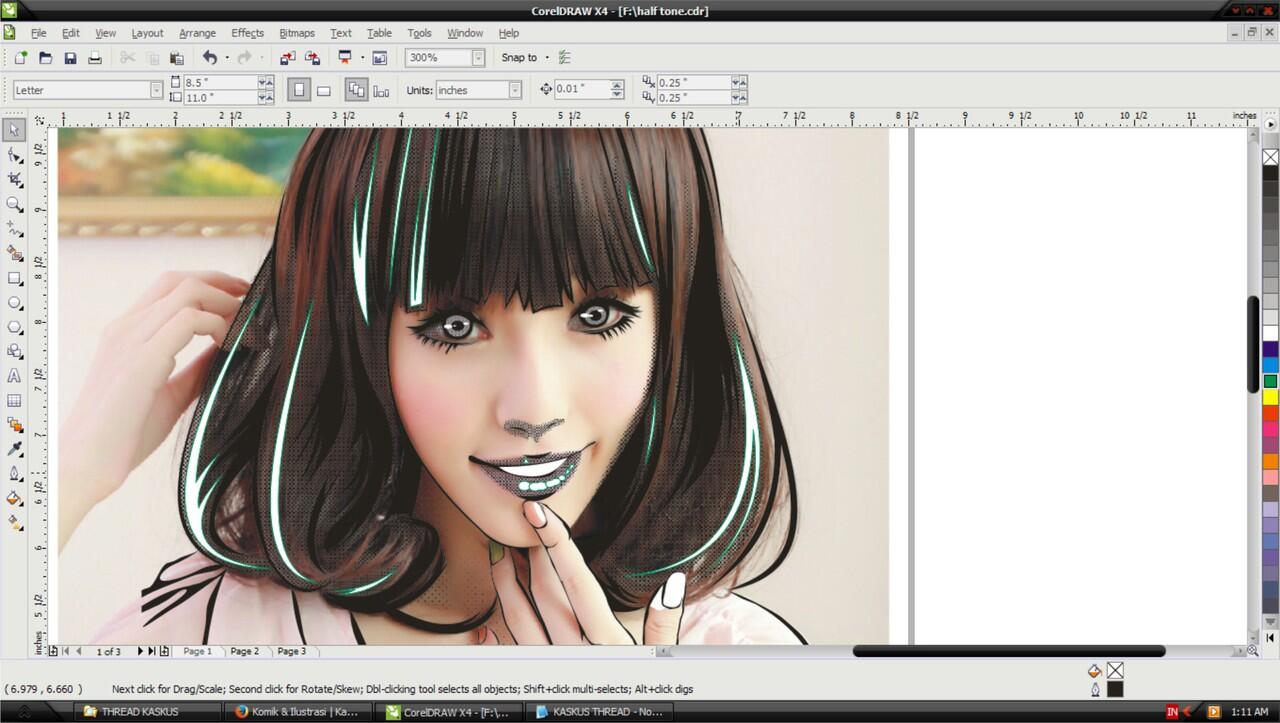Click the Print icon
The image size is (1280, 723).
coord(95,58)
